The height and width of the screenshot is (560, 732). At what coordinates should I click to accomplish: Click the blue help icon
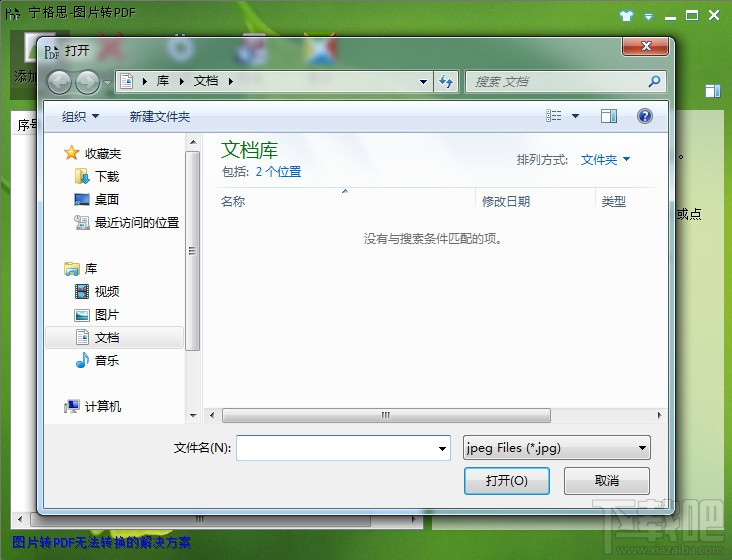[645, 116]
